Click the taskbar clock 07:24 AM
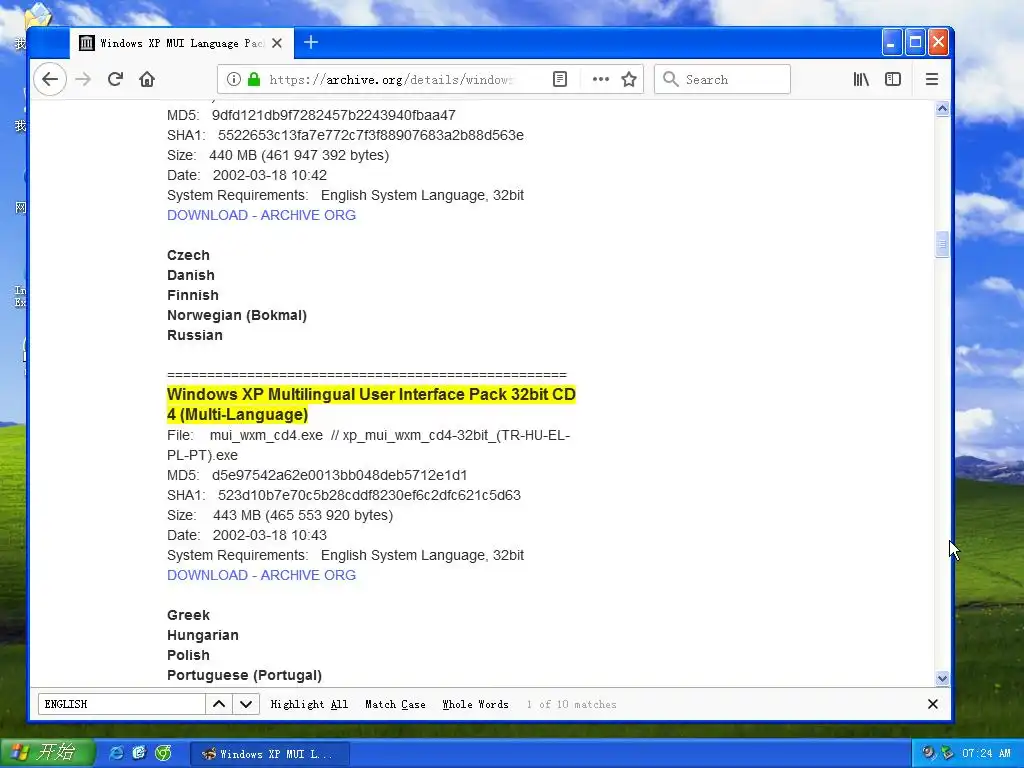This screenshot has height=768, width=1024. (x=986, y=753)
